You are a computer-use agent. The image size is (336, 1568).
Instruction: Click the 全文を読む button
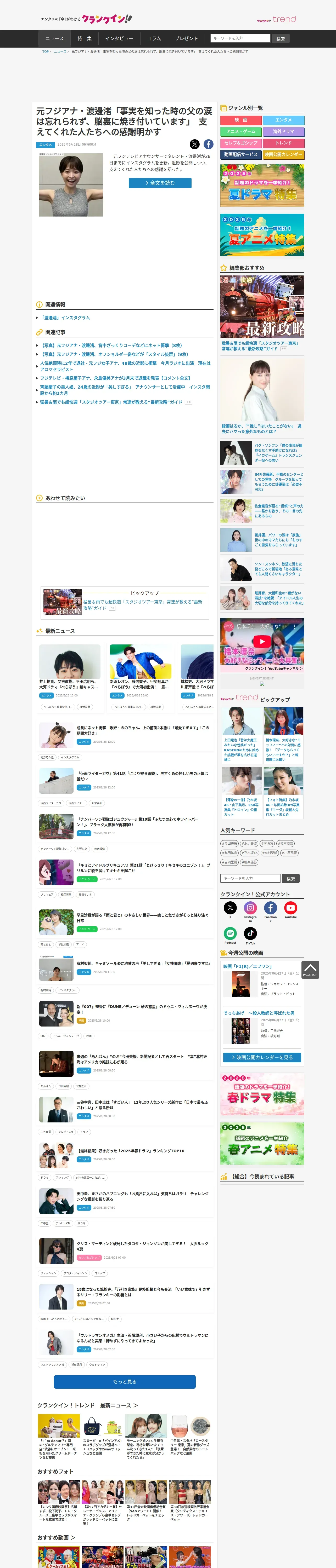tap(160, 183)
